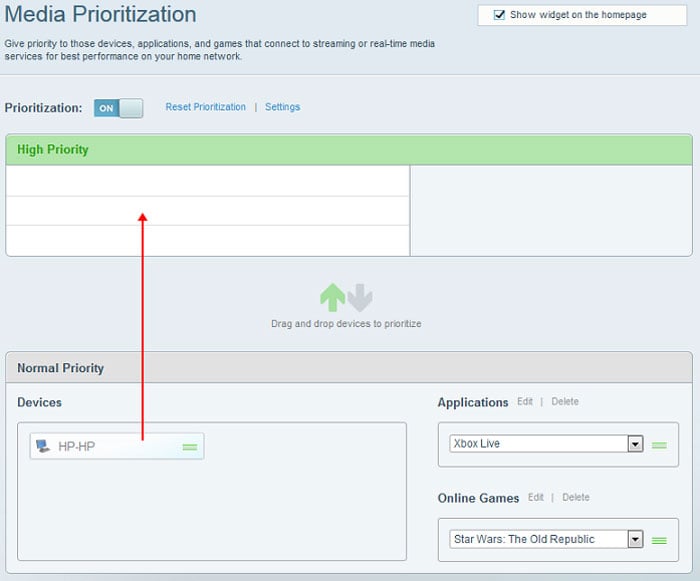This screenshot has width=700, height=581.
Task: Open the Settings link next to Reset Prioritization
Action: click(282, 107)
